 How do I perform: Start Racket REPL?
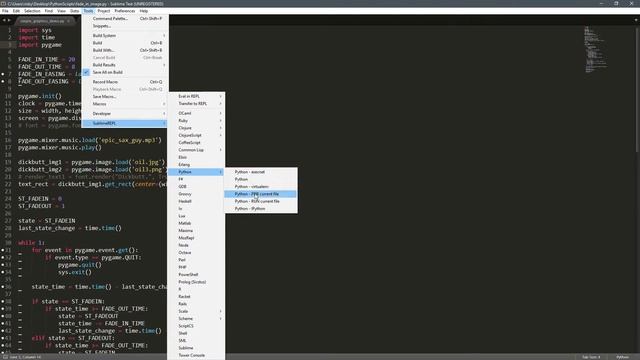click(x=196, y=297)
